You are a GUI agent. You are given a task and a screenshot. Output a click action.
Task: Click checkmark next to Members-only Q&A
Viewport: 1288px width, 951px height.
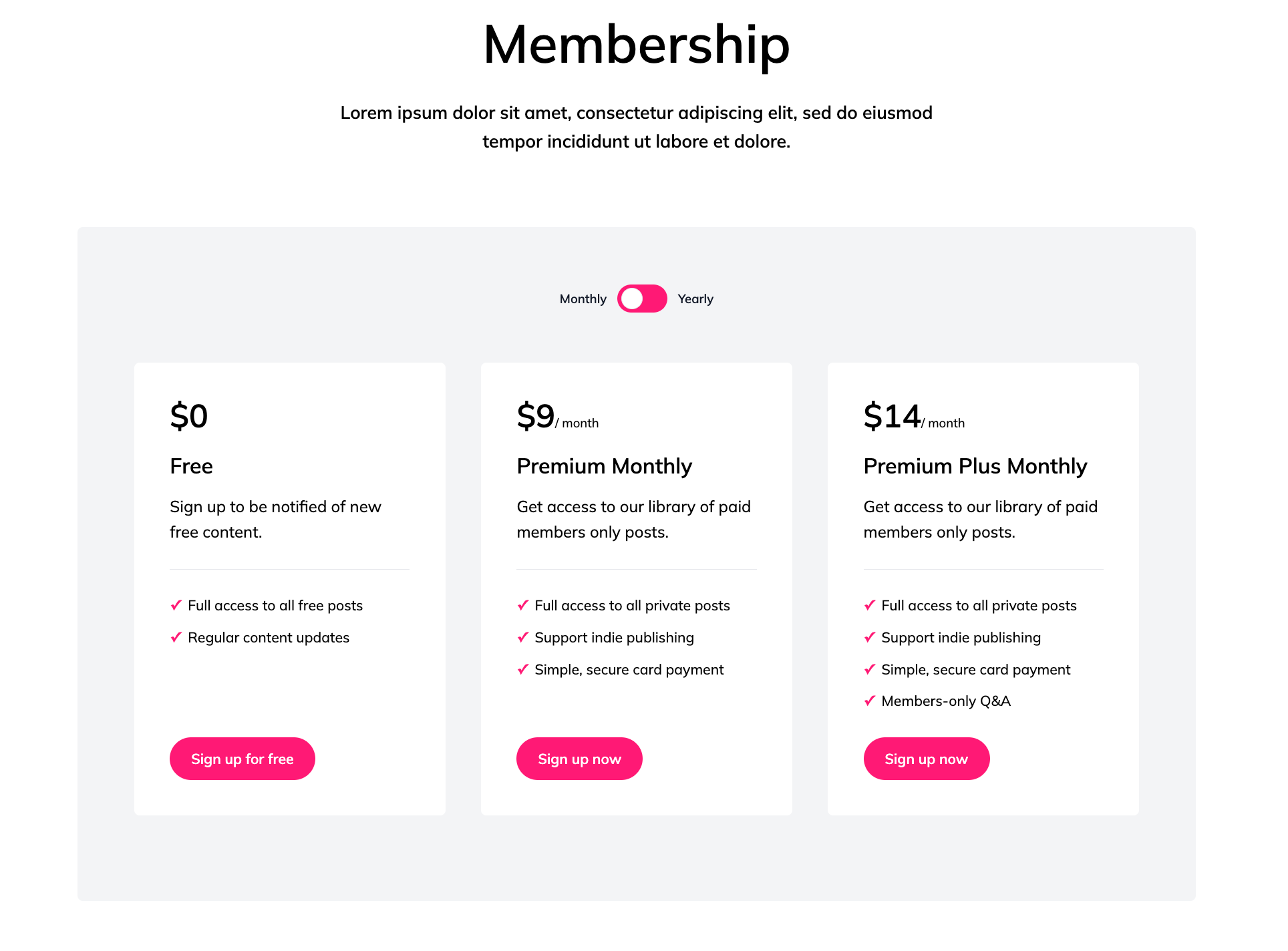click(870, 701)
